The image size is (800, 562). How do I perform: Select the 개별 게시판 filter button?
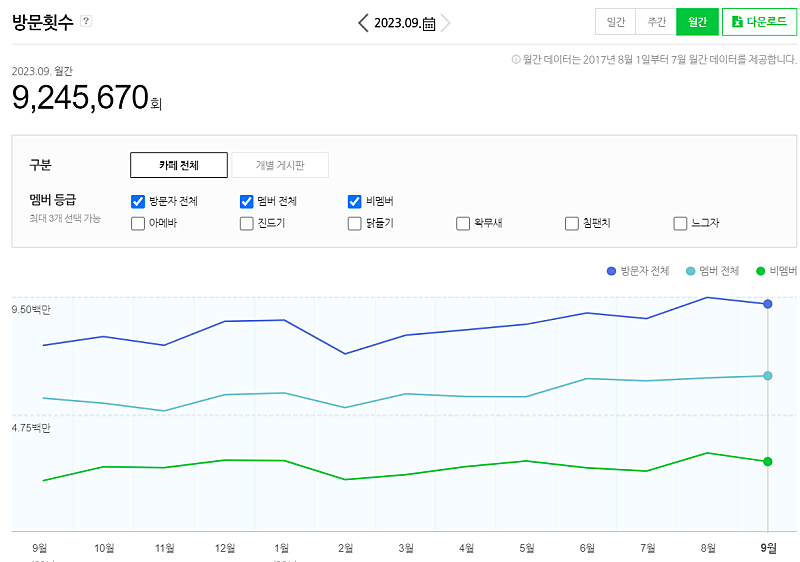(280, 165)
